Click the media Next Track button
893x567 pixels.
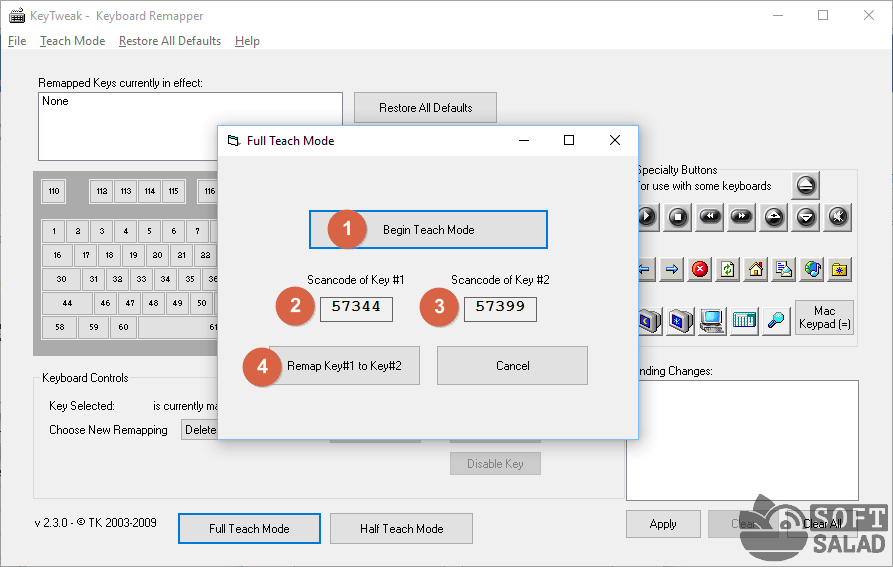741,216
